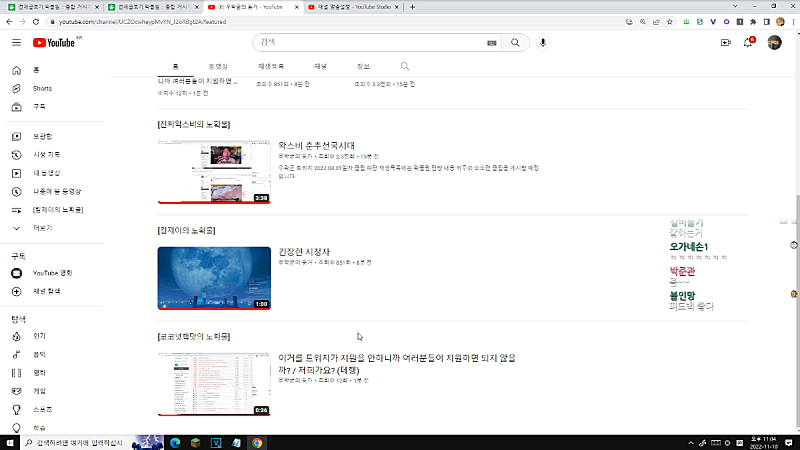Open 스포츠 (sports) in explore section
800x450 pixels.
click(42, 410)
